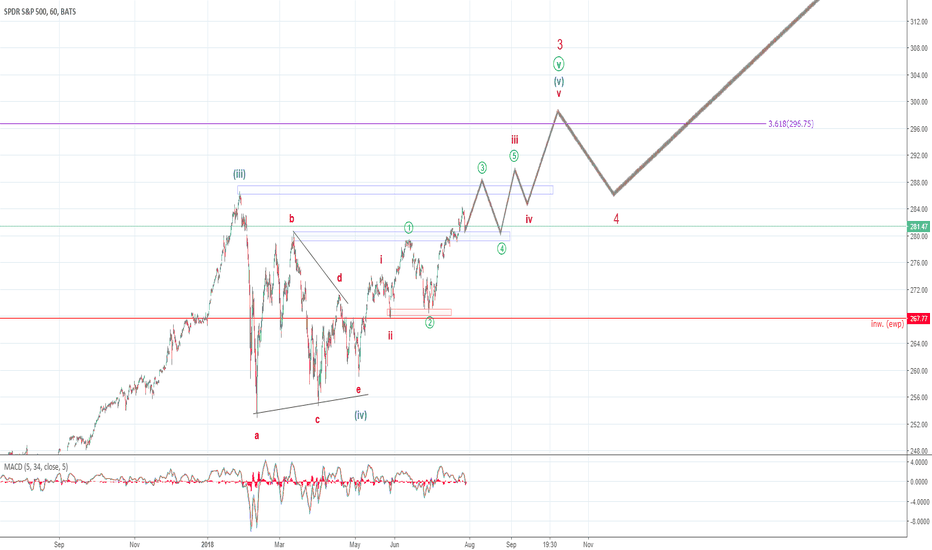The image size is (932, 550).
Task: Select the blue (iii) wave label
Action: (x=239, y=174)
